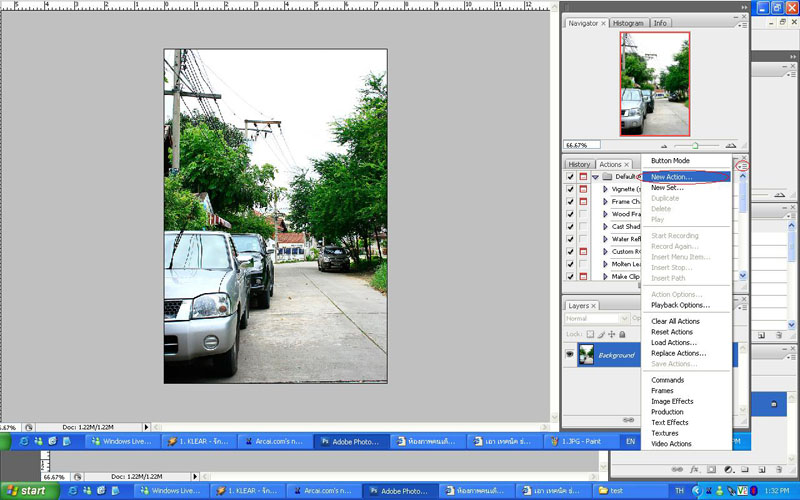Toggle dialog box icon for Frame Channel action

point(583,202)
